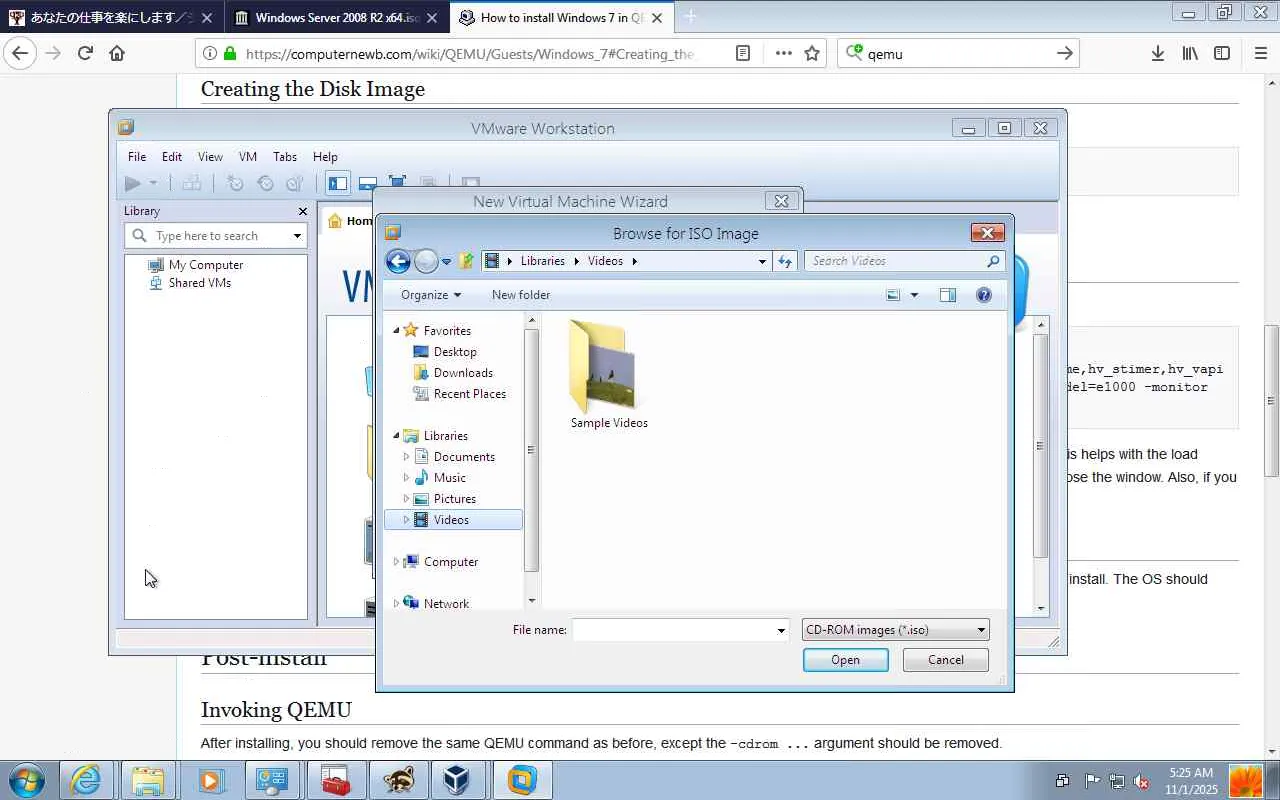The image size is (1280, 800).
Task: Toggle the preview pane in file dialog
Action: click(x=948, y=295)
